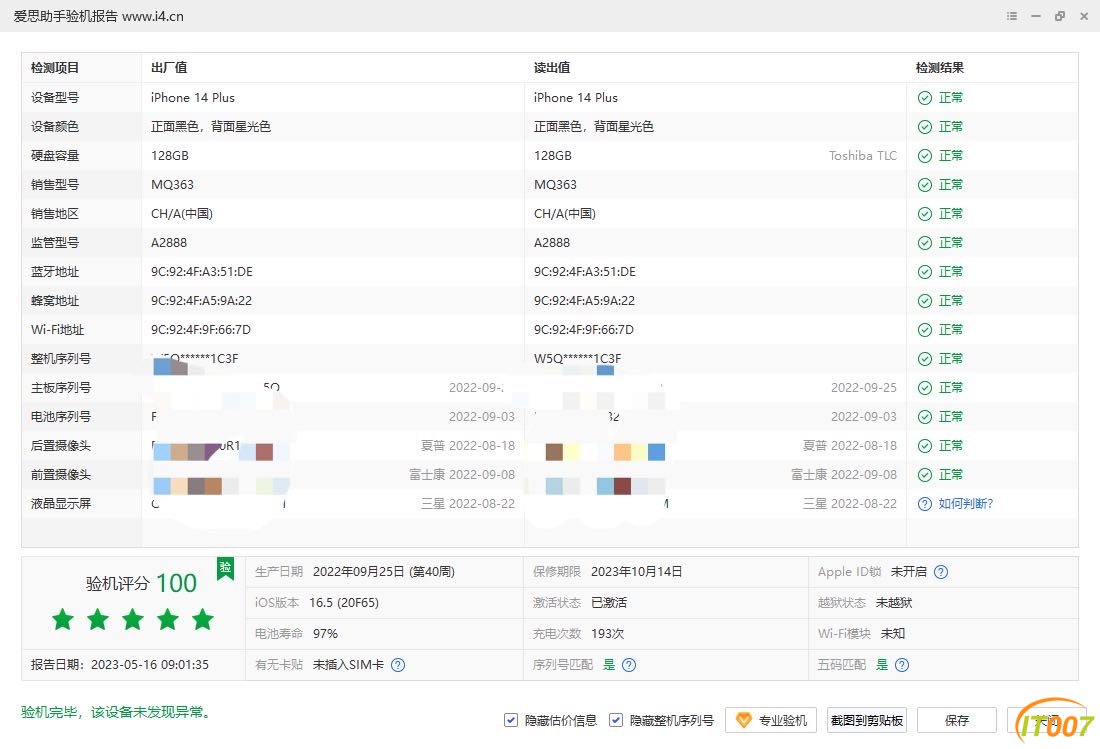The height and width of the screenshot is (749, 1100).
Task: Open help icon next to Apple ID锁
Action: pyautogui.click(x=941, y=572)
